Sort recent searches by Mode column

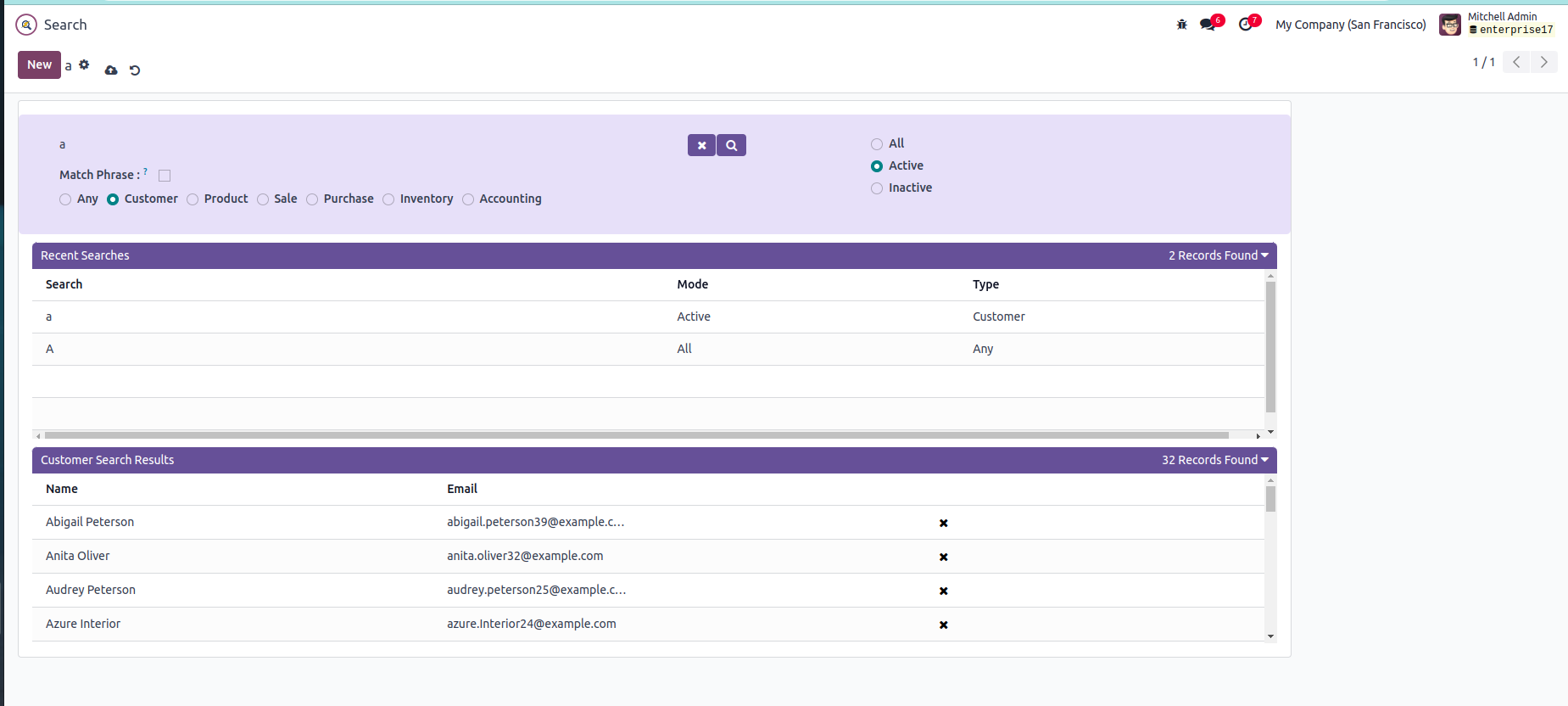(692, 284)
